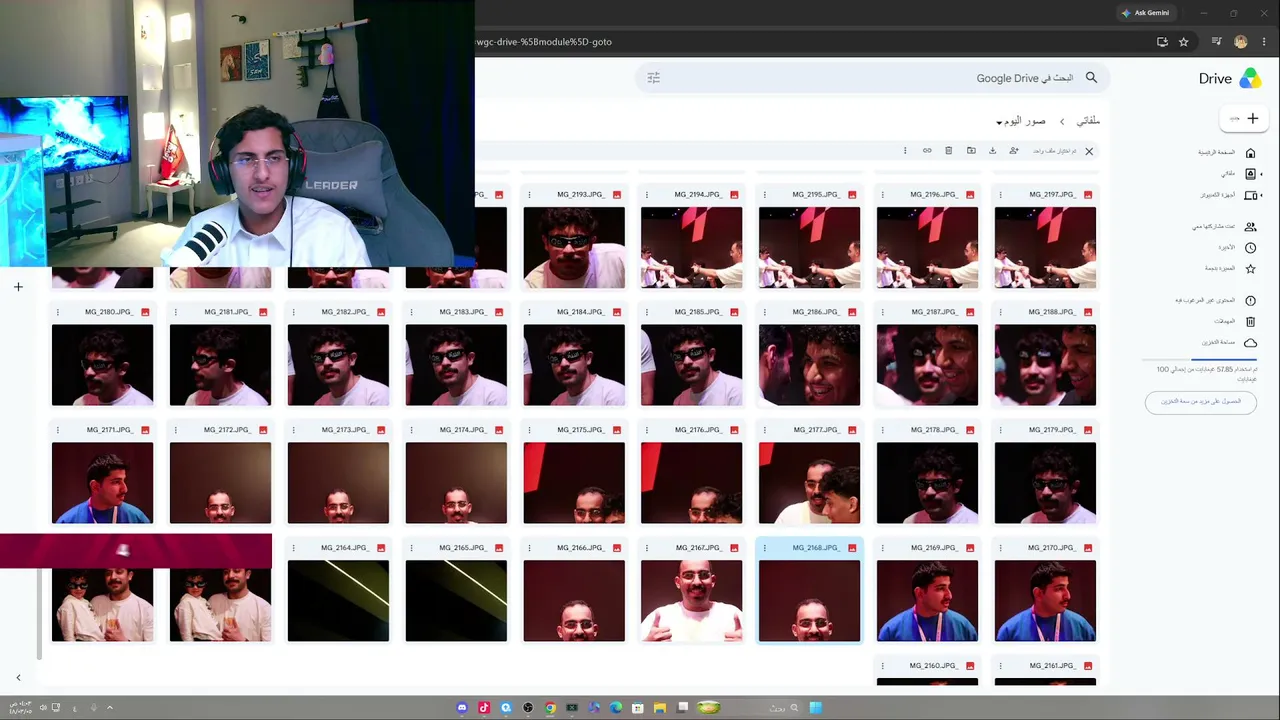Image resolution: width=1280 pixels, height=720 pixels.
Task: Open File Explorer from the taskbar
Action: pyautogui.click(x=660, y=708)
